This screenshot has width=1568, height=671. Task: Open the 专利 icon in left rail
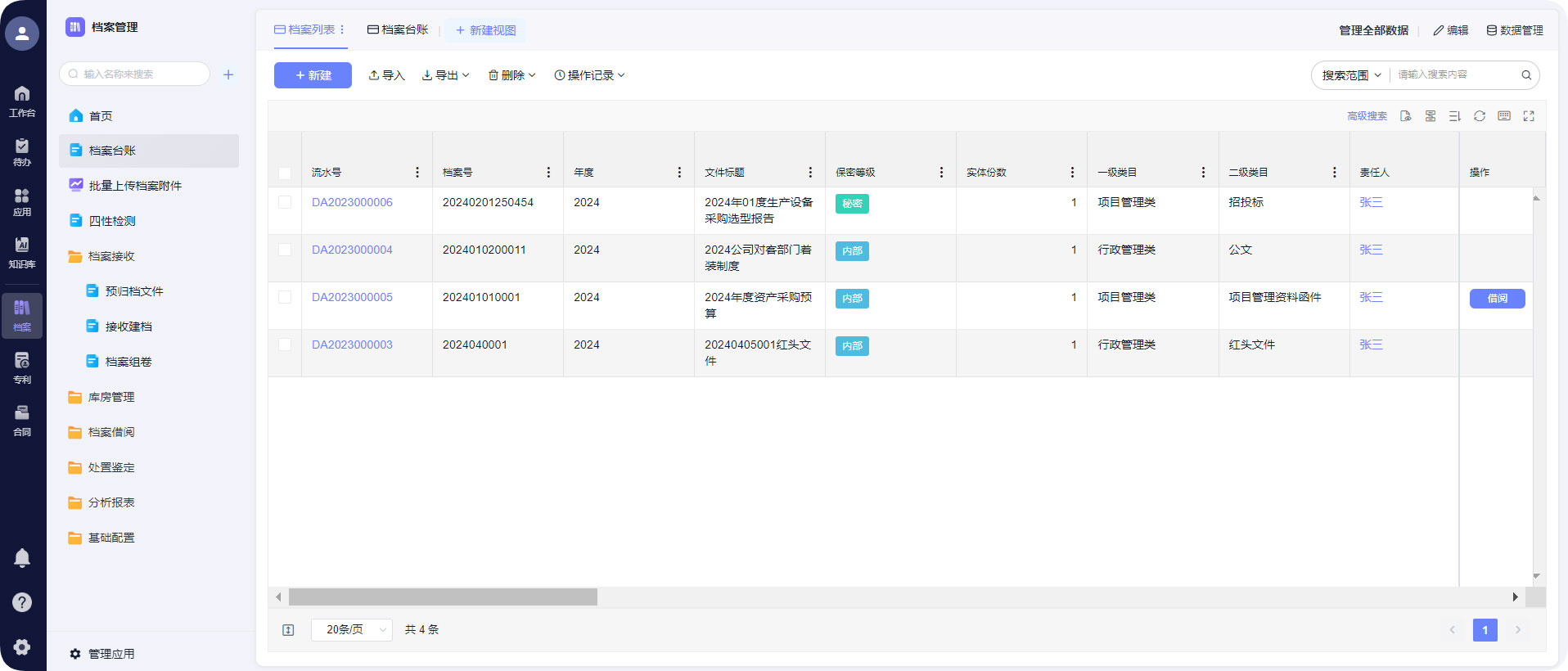pyautogui.click(x=22, y=367)
